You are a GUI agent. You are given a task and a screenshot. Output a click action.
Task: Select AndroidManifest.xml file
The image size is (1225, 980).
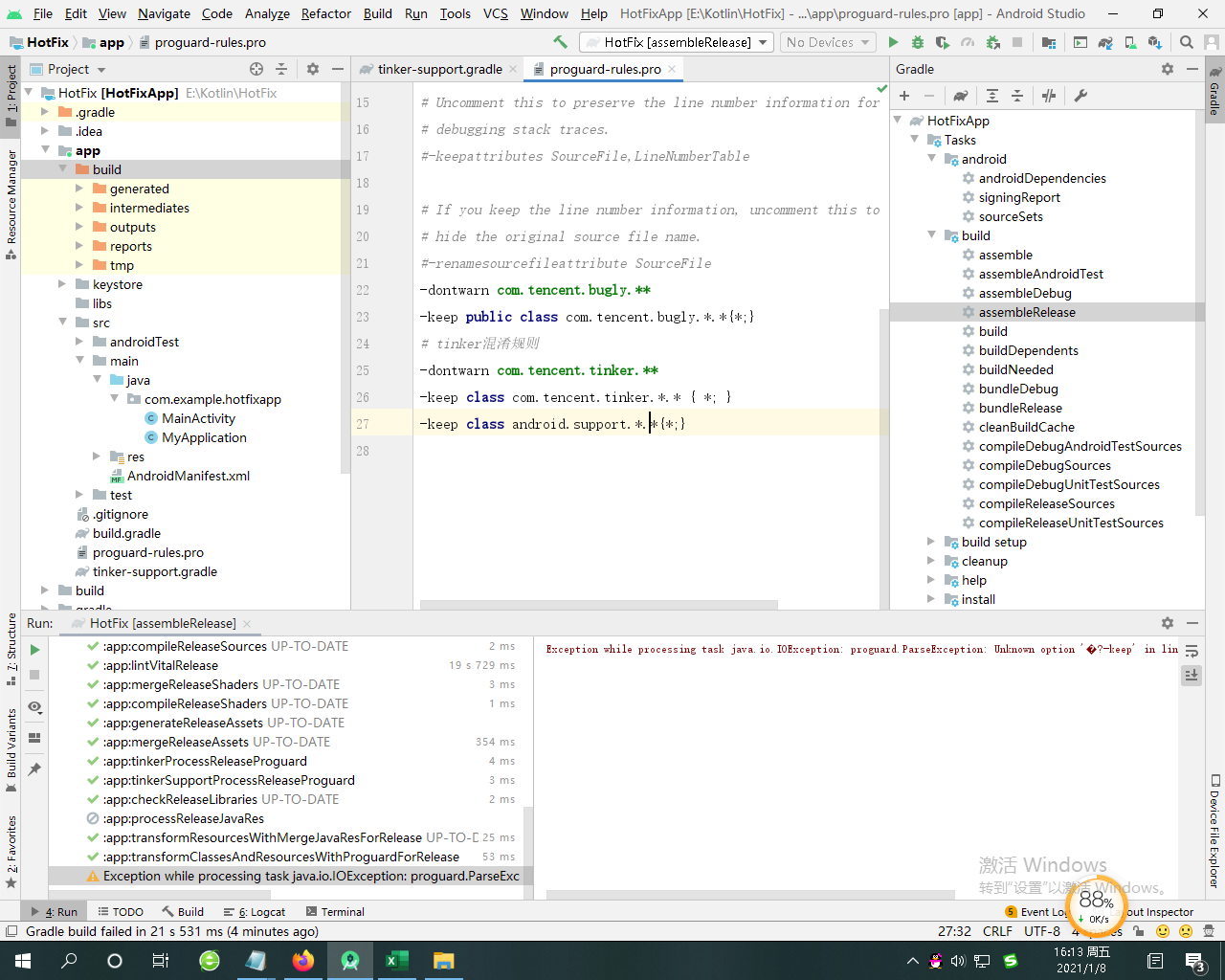(x=189, y=476)
